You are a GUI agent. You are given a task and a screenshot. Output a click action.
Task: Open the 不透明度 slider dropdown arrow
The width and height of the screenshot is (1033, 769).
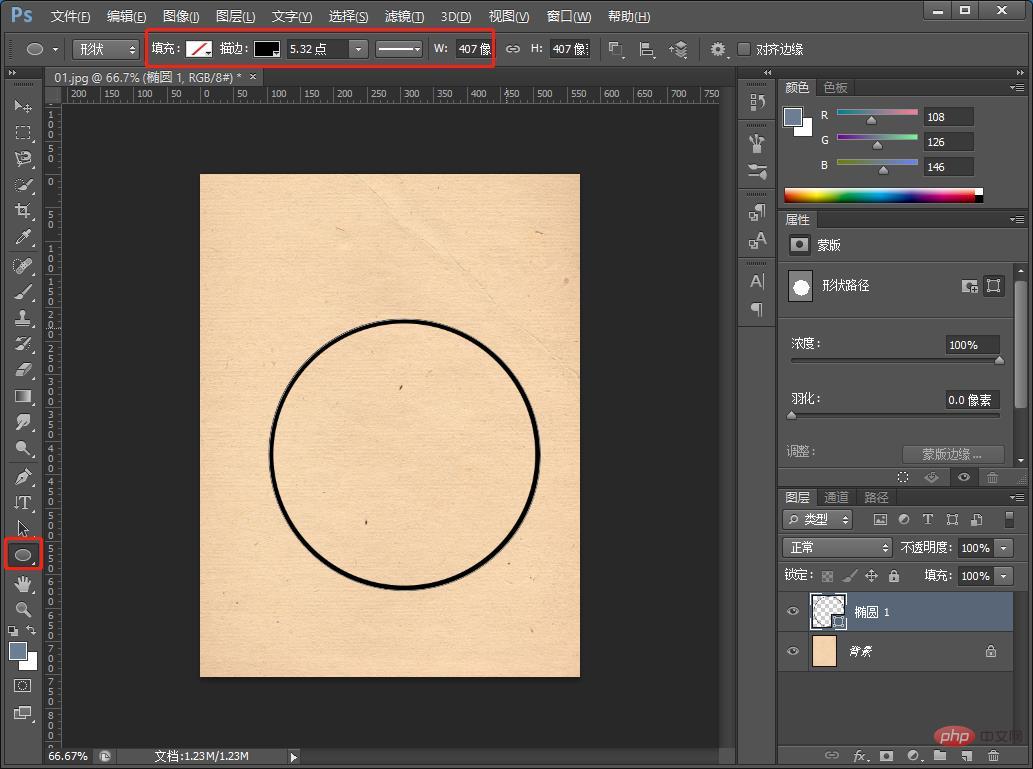(1003, 548)
